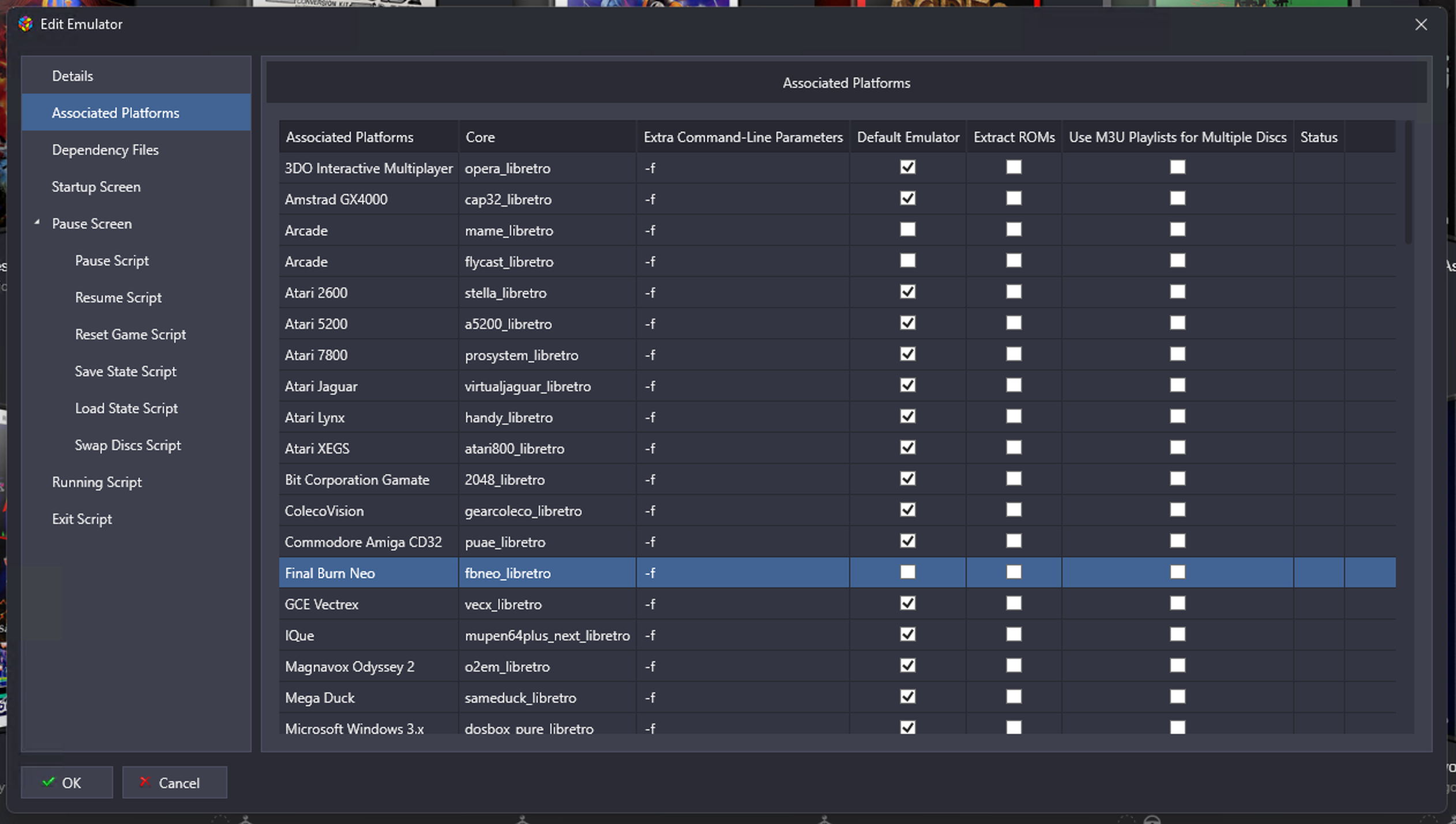Click the atari800_libretro core cell
The image size is (1456, 824).
point(547,448)
